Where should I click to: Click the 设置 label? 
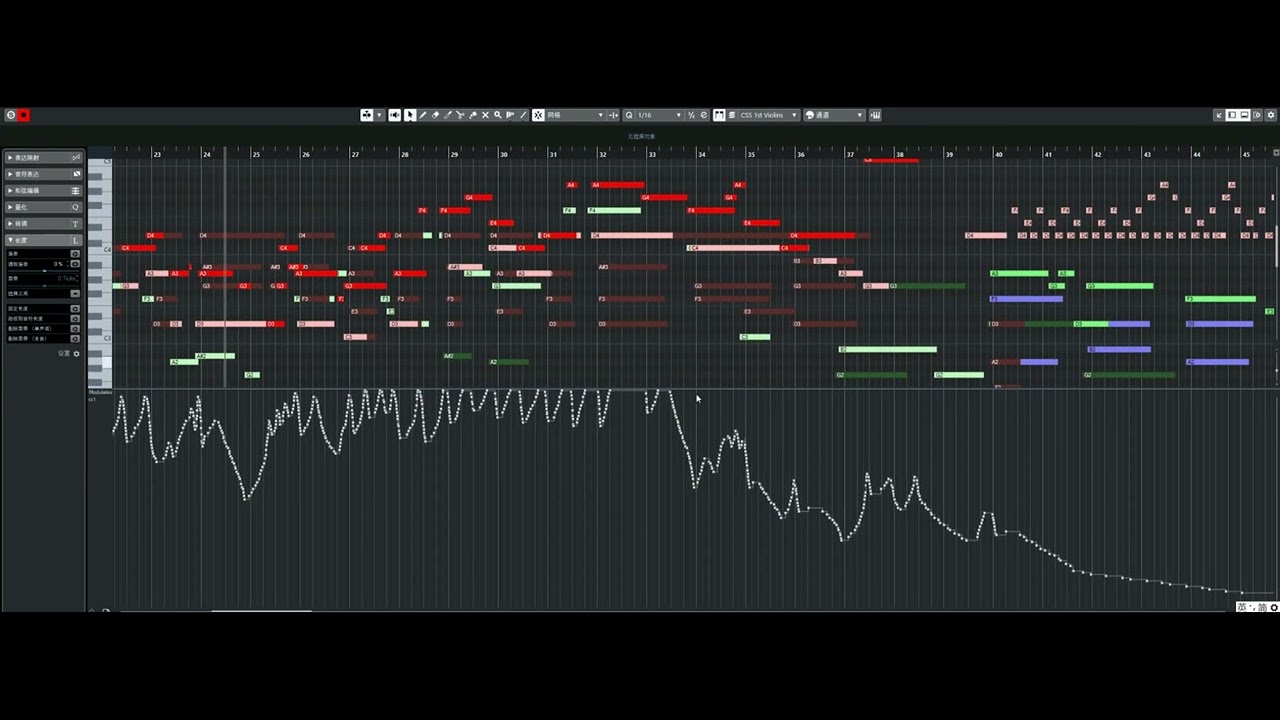pyautogui.click(x=64, y=354)
